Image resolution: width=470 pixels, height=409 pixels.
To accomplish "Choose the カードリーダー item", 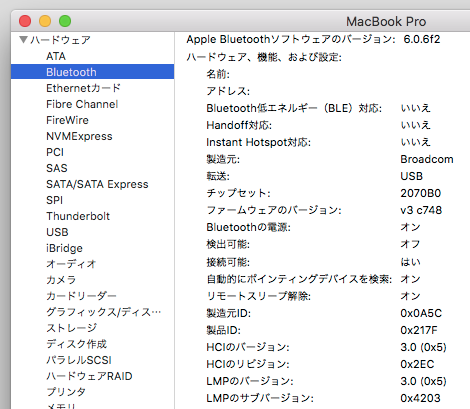I will (81, 296).
